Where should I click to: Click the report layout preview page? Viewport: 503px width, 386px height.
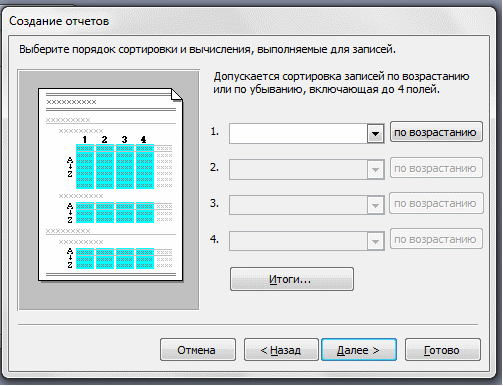110,185
